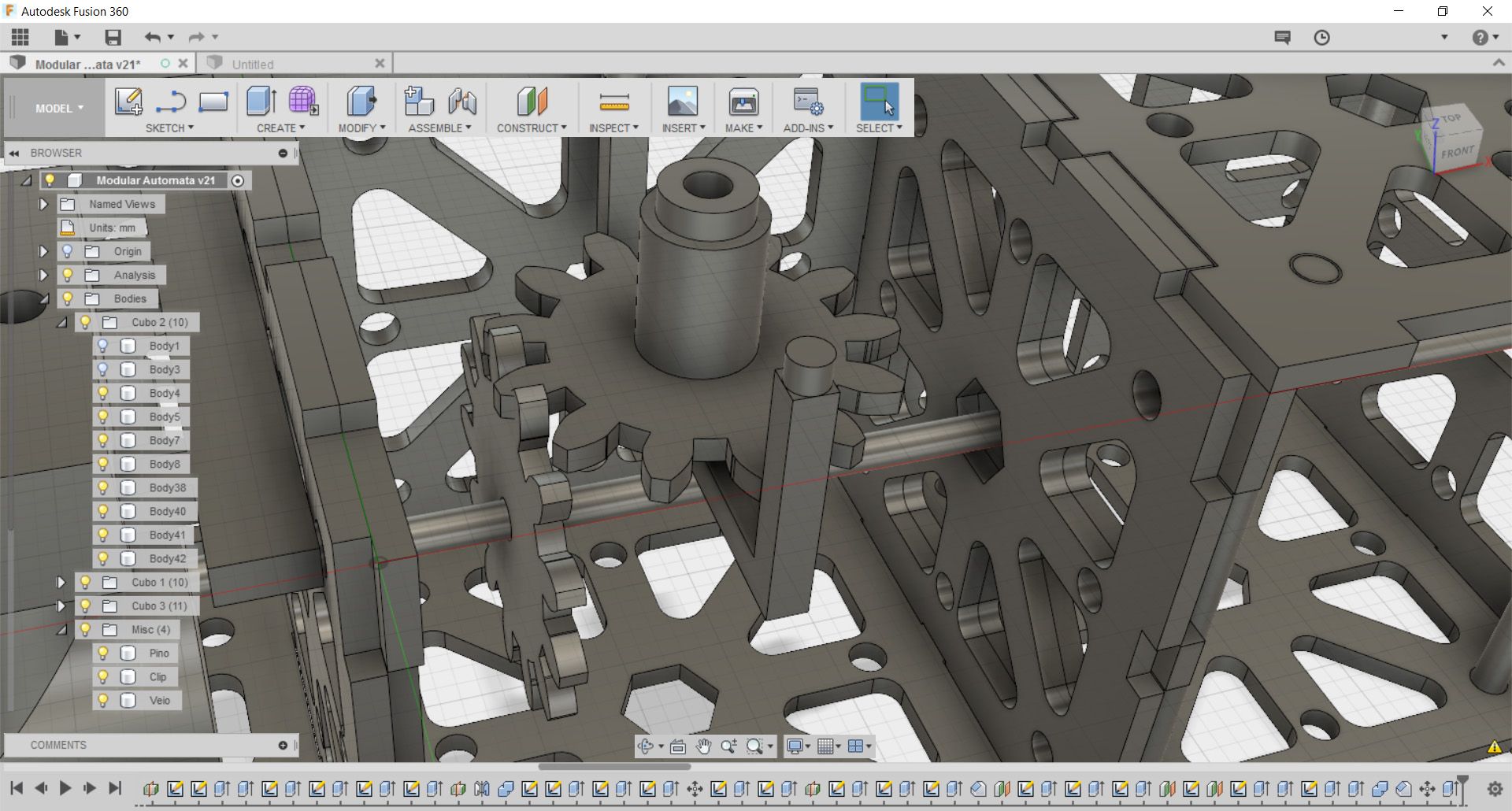
Task: Select the Pan hand tool
Action: 703,746
